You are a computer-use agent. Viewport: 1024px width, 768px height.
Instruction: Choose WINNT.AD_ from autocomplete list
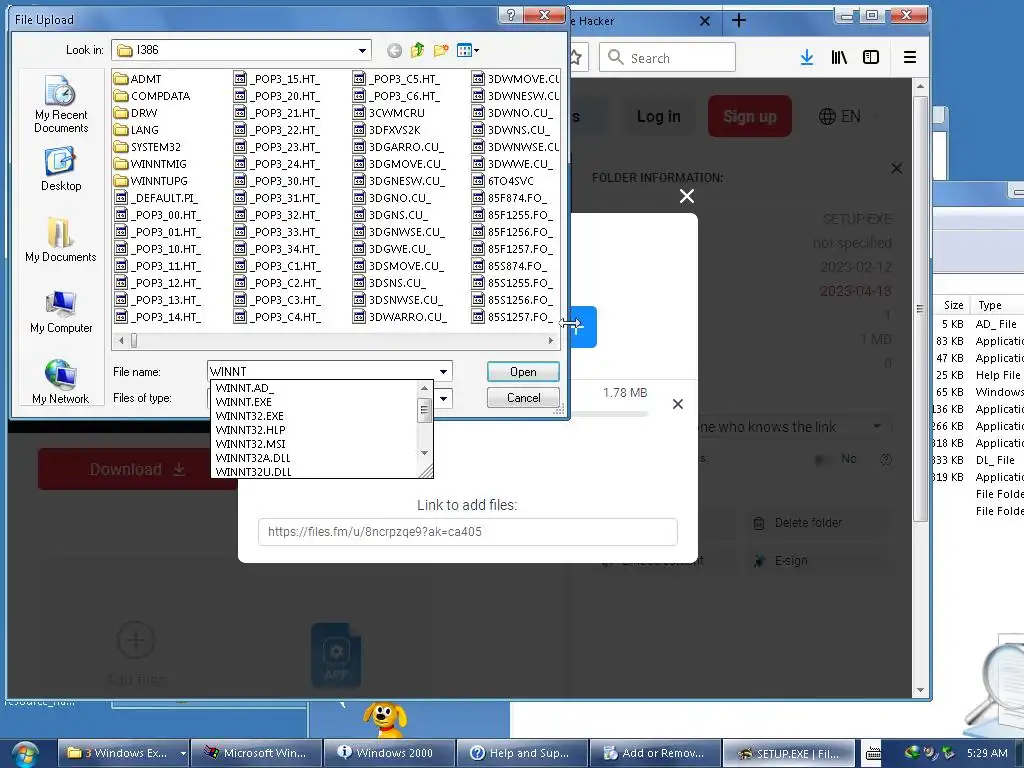point(244,388)
